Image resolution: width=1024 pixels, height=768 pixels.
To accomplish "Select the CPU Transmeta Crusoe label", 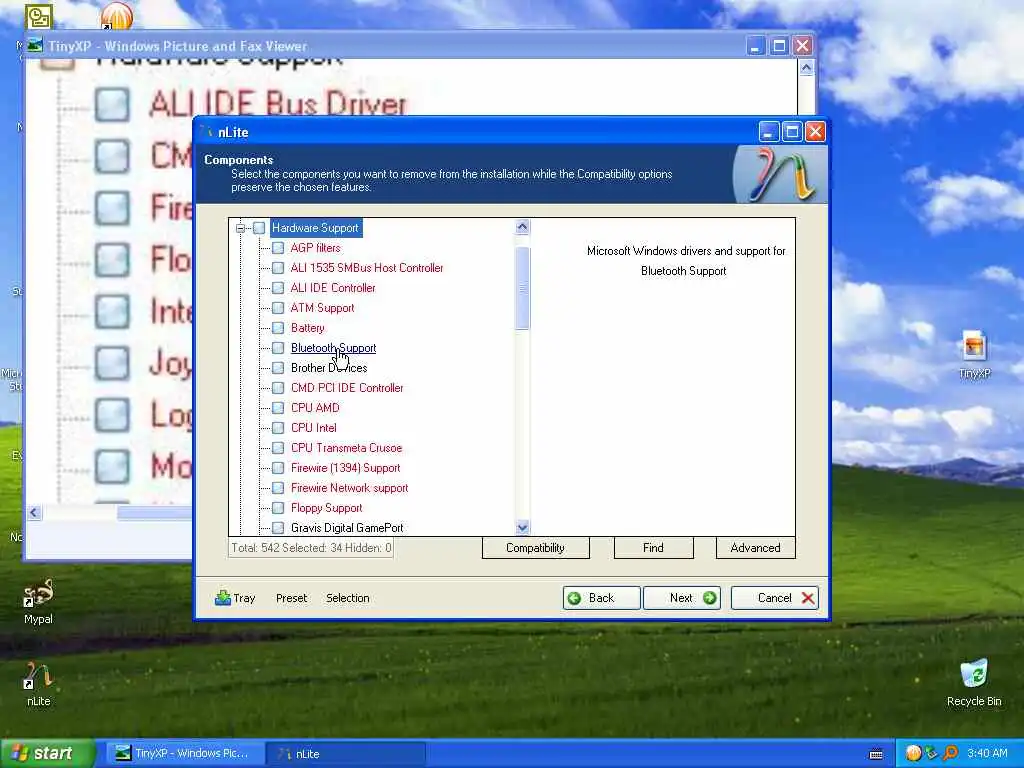I will [346, 448].
